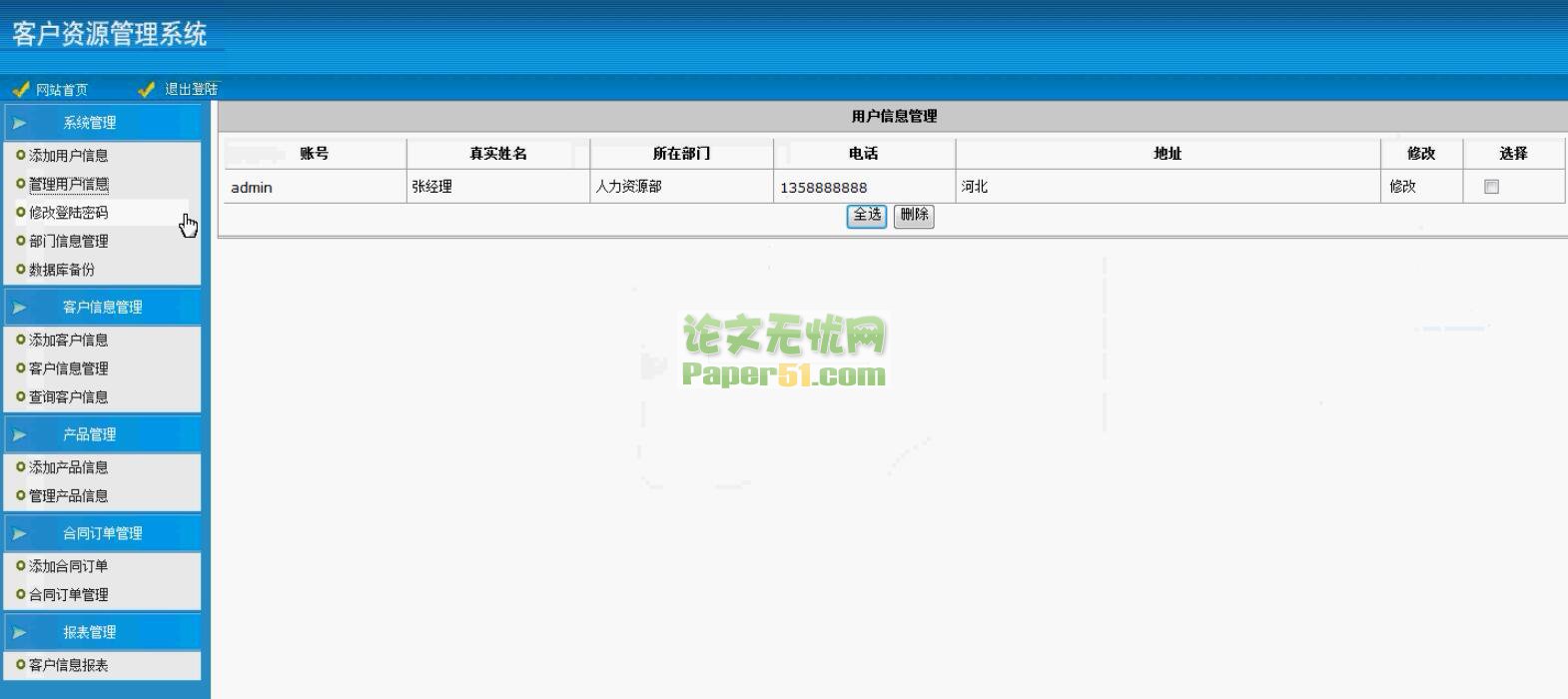Click the address cell 河北

pyautogui.click(x=1168, y=187)
